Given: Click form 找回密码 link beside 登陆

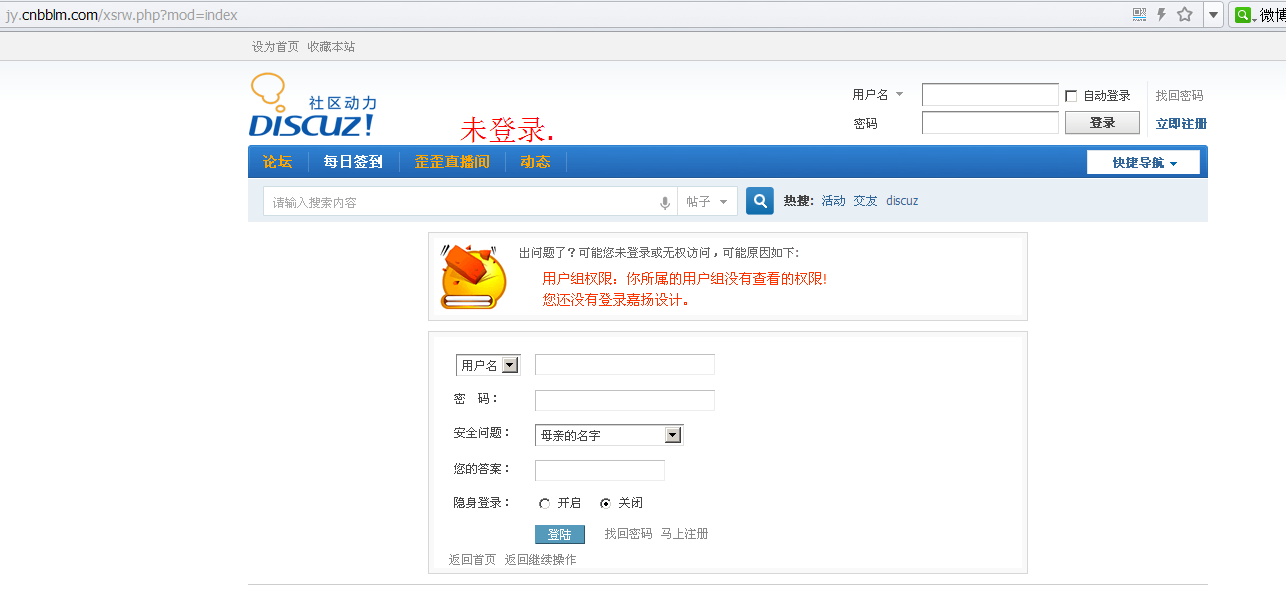Looking at the screenshot, I should (x=628, y=534).
